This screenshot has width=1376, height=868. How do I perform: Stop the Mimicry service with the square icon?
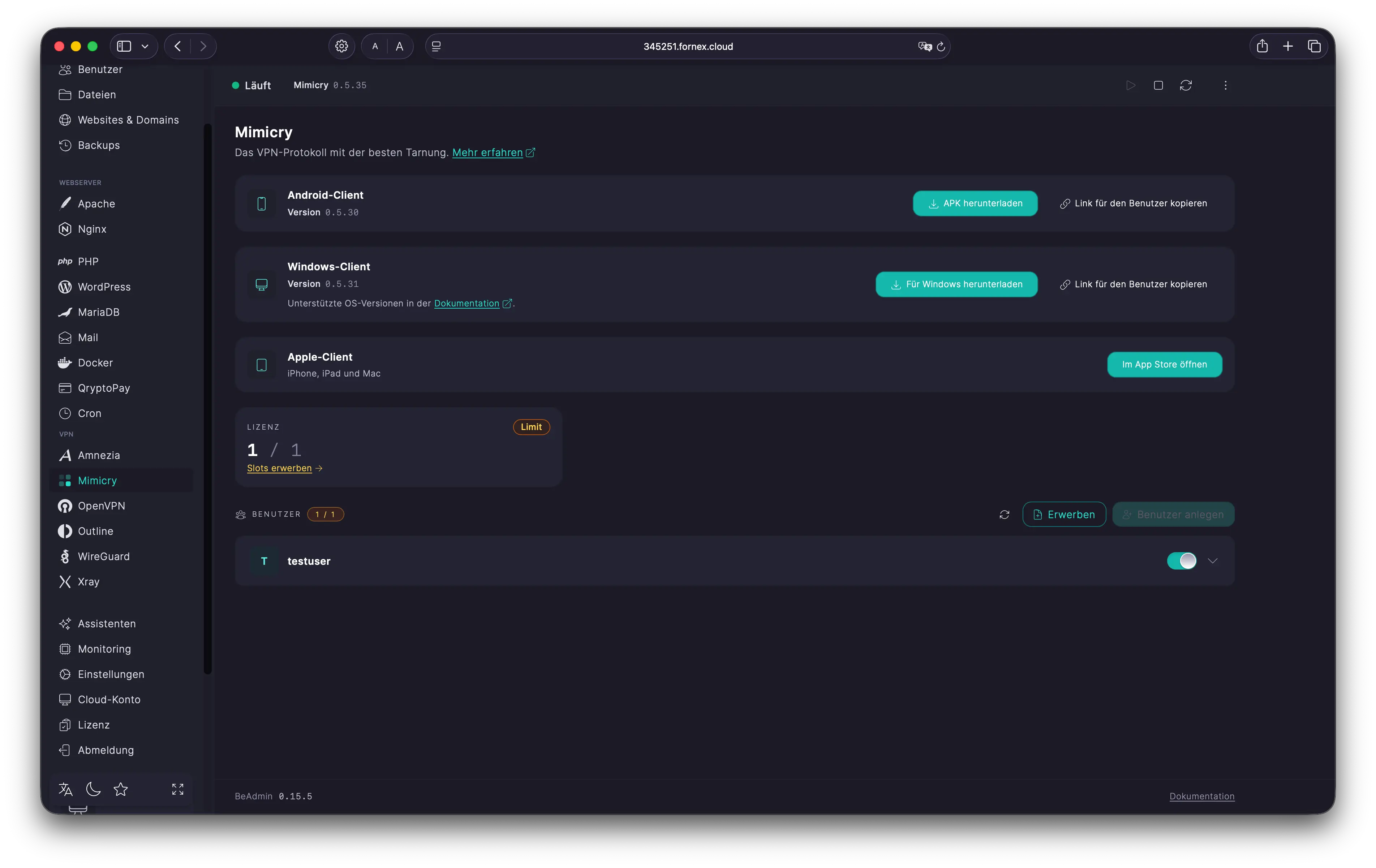(1158, 85)
